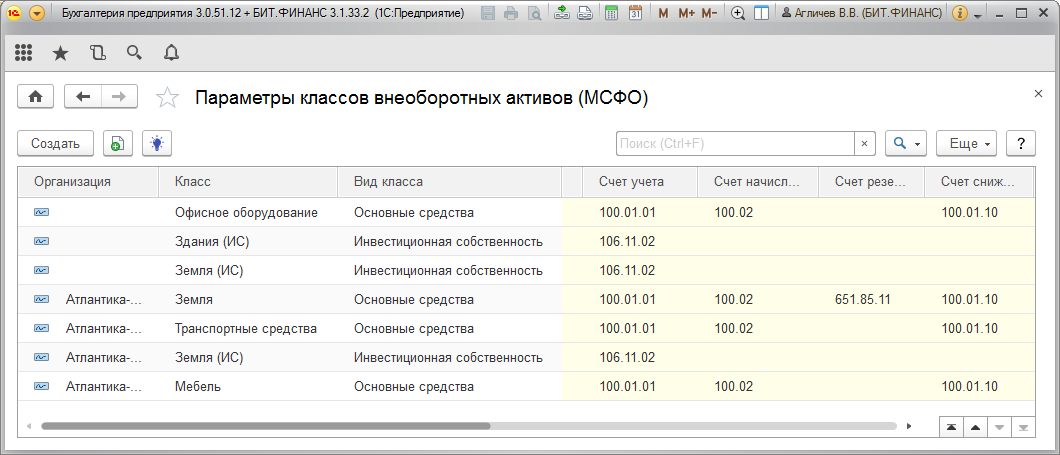Open help with the question mark button
The image size is (1060, 455).
[x=1020, y=144]
